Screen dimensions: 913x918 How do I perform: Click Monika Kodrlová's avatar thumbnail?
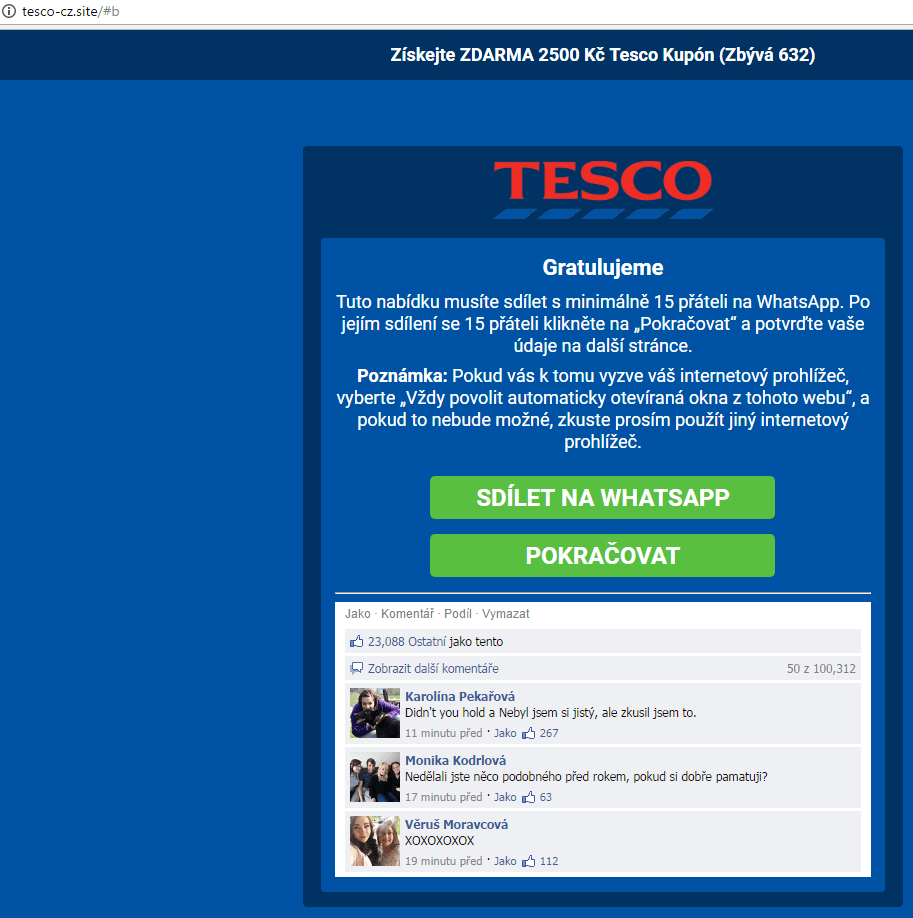(x=375, y=777)
